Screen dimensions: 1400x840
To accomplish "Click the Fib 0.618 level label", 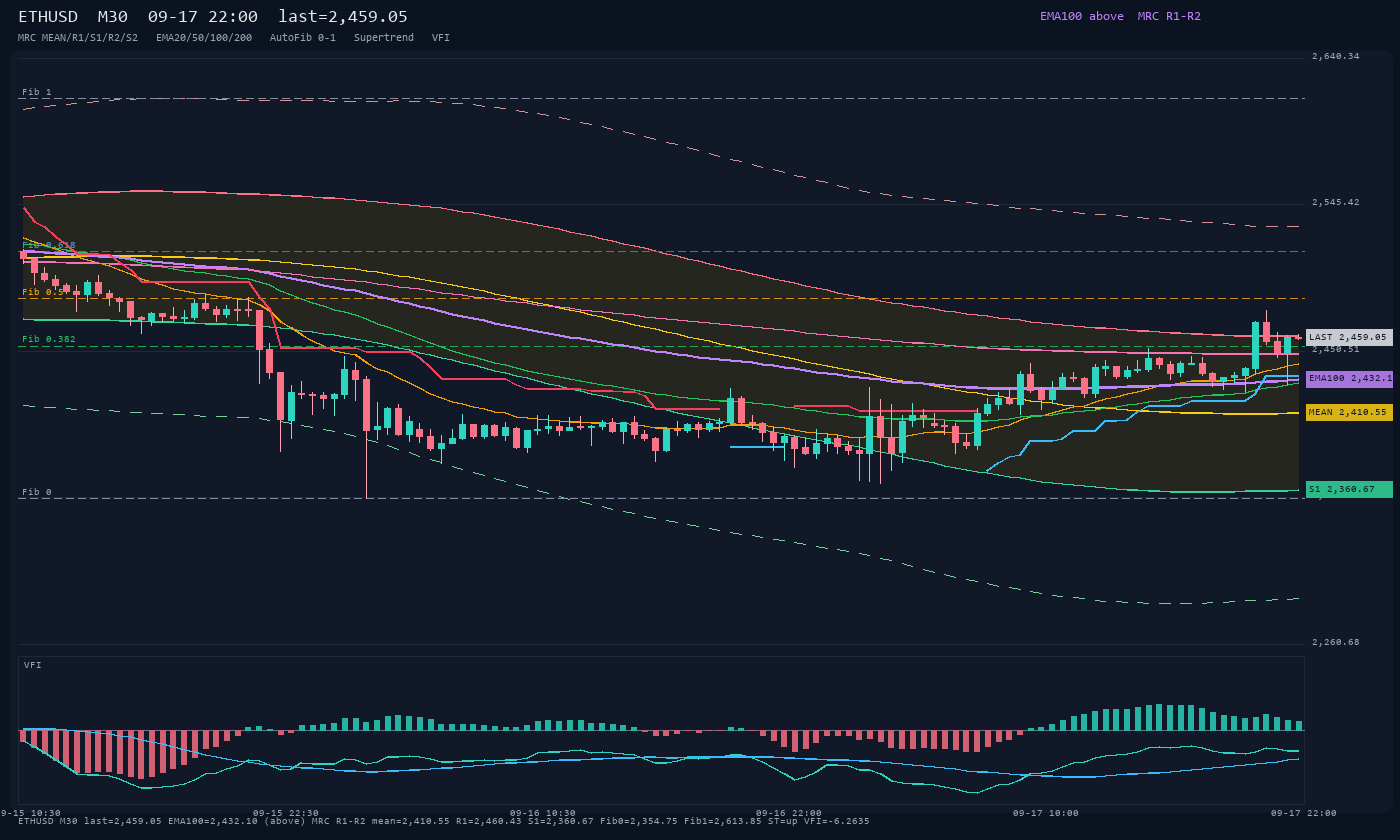I will [49, 245].
